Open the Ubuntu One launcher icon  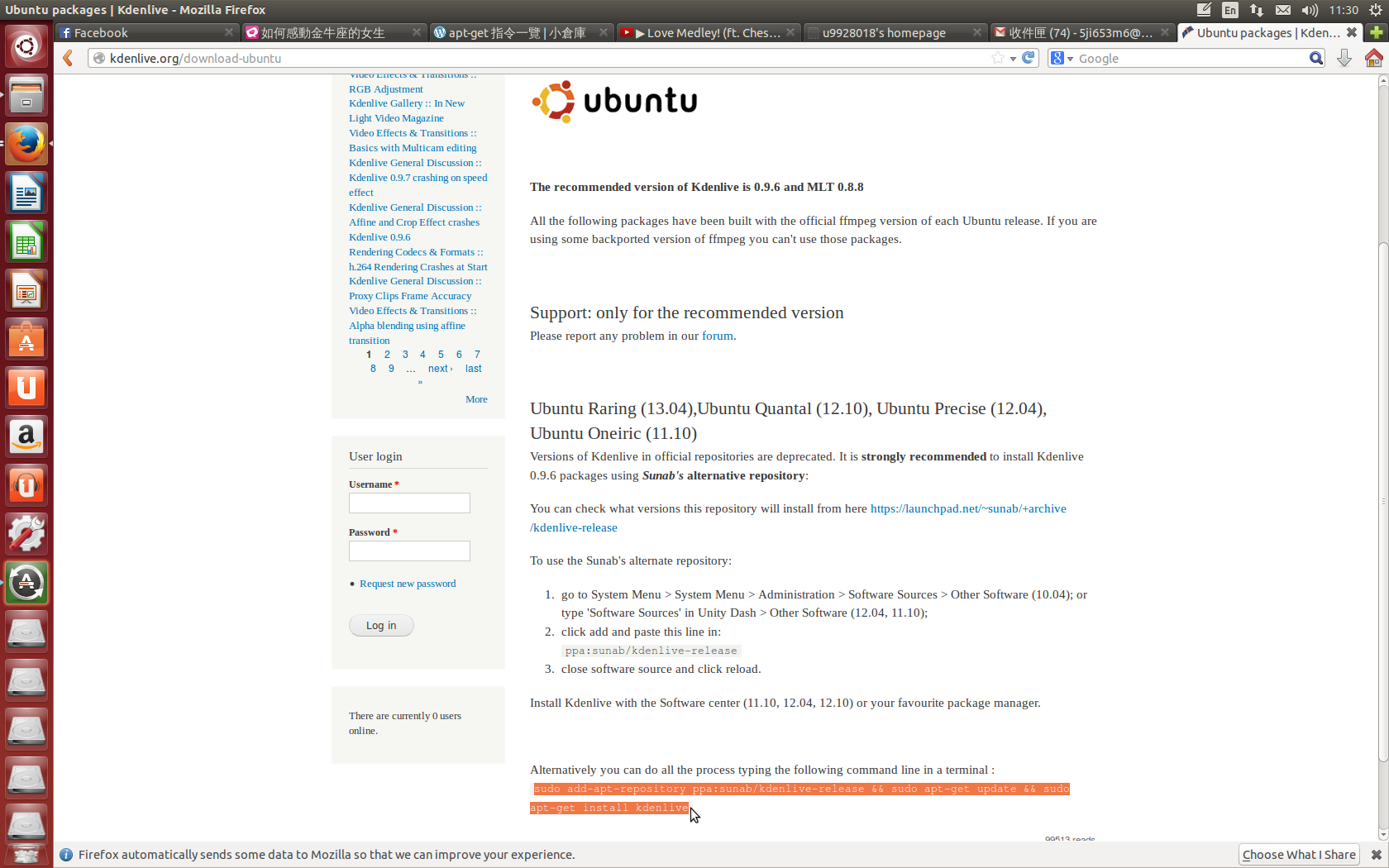[26, 388]
